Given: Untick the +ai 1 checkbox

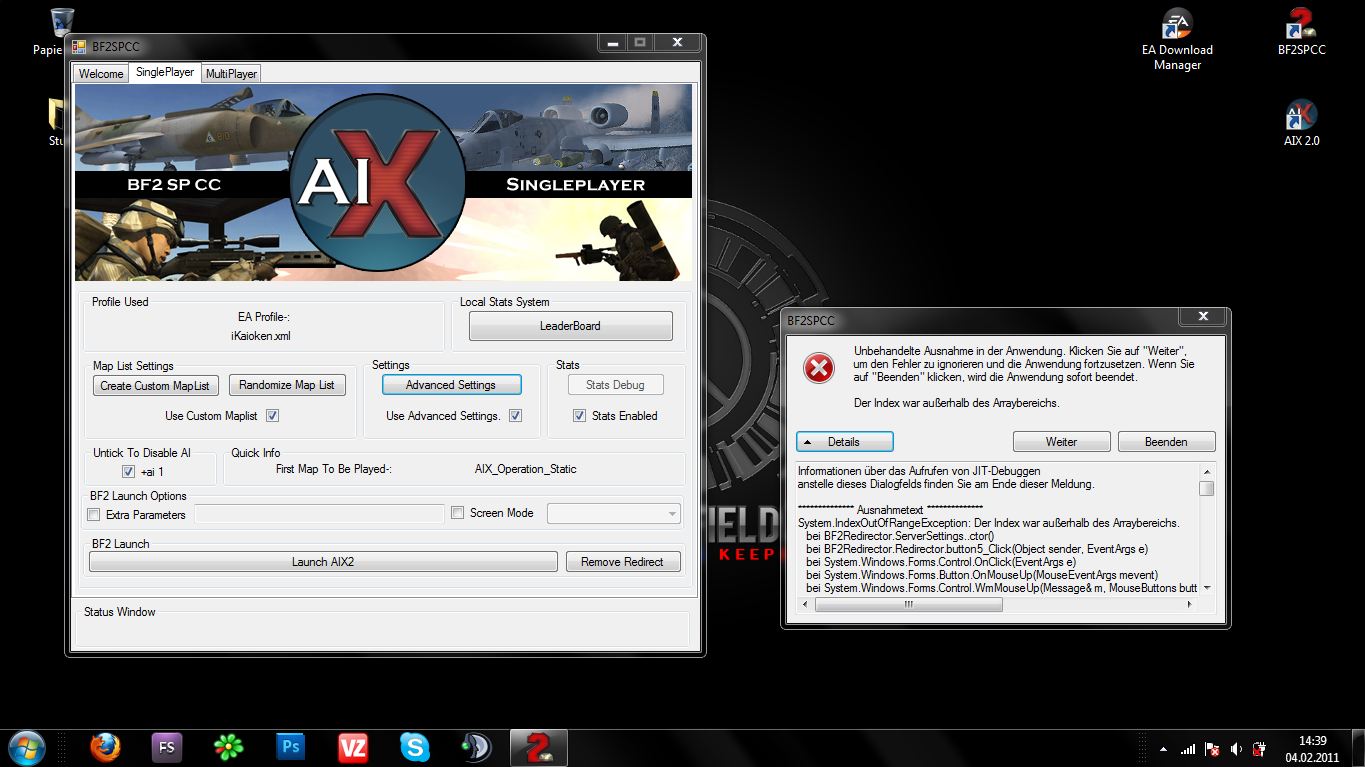Looking at the screenshot, I should click(128, 471).
